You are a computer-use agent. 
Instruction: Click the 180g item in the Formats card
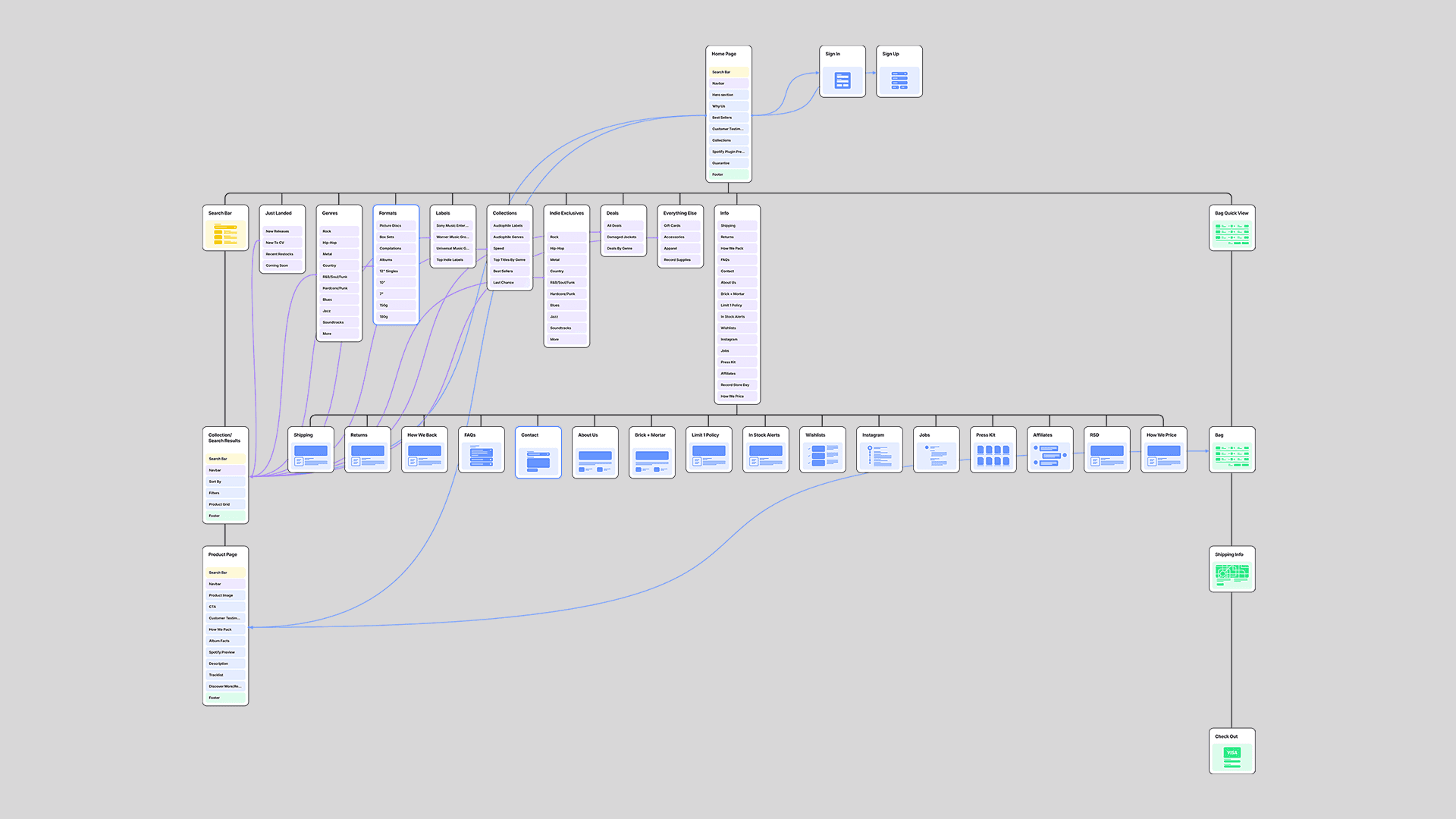tap(395, 317)
